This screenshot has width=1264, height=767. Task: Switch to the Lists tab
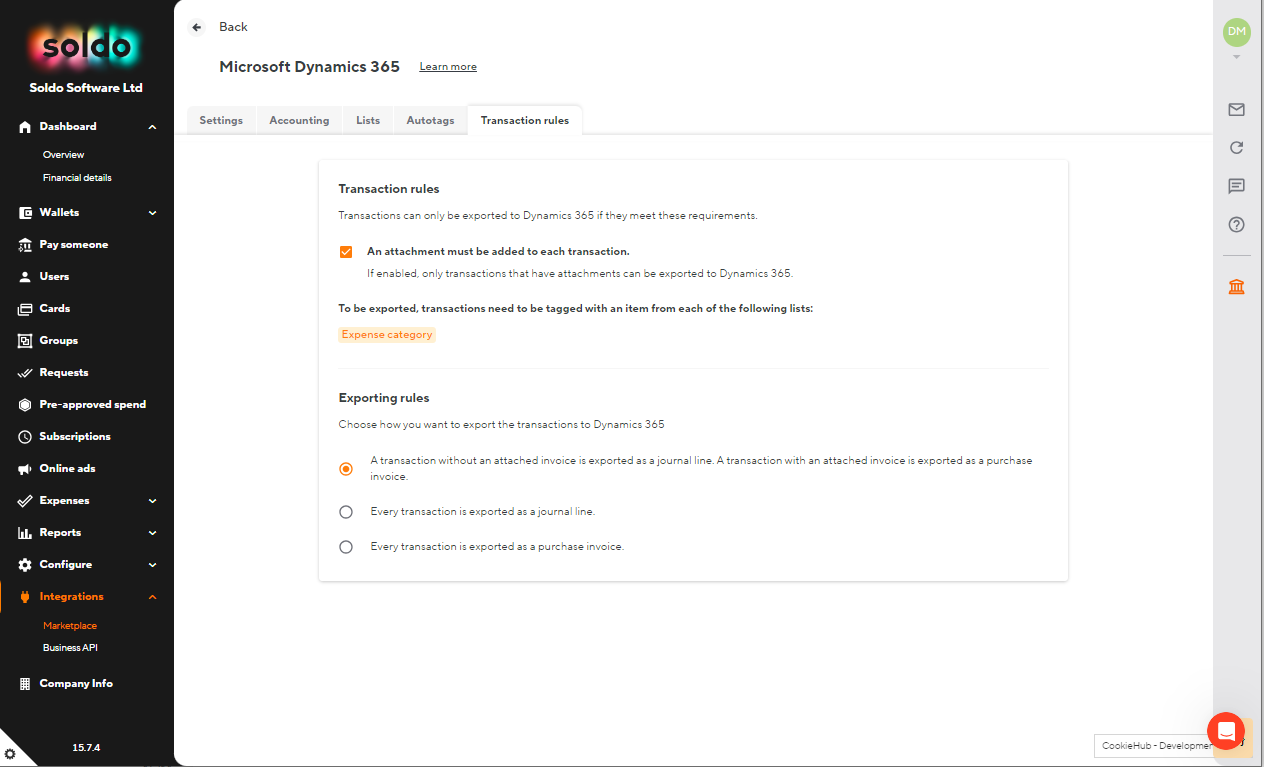click(368, 120)
